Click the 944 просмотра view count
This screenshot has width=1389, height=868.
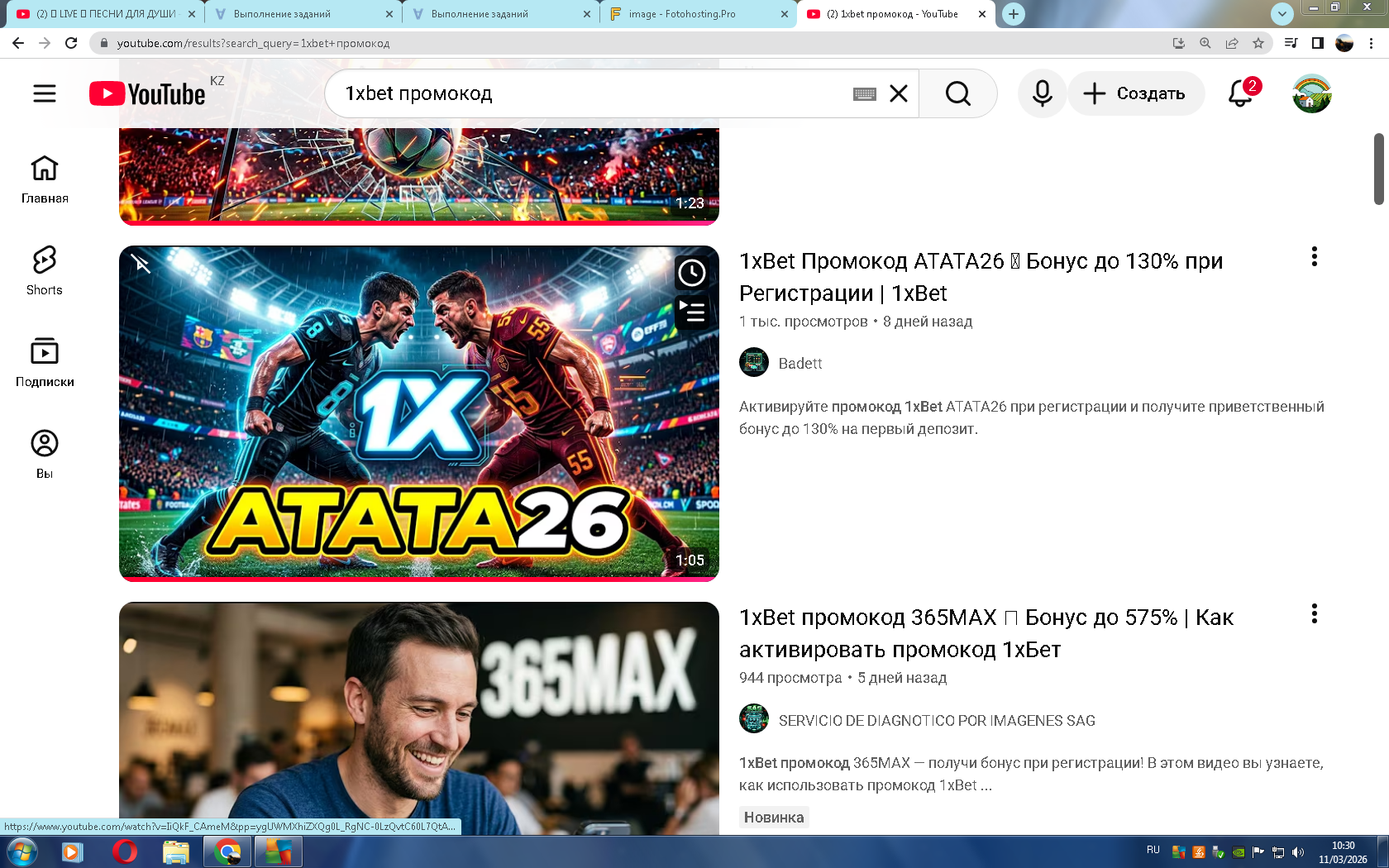[x=790, y=678]
